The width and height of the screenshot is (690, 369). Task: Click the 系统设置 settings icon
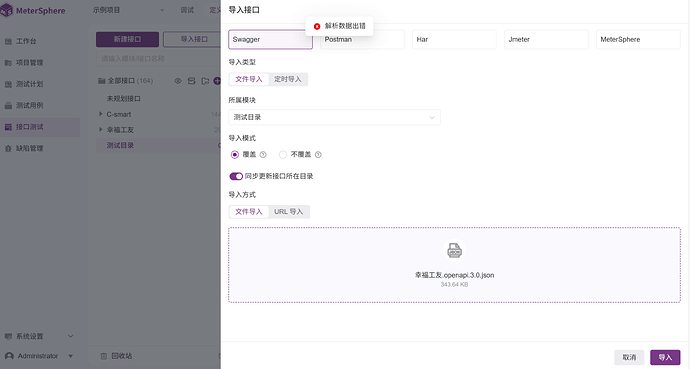[8, 336]
